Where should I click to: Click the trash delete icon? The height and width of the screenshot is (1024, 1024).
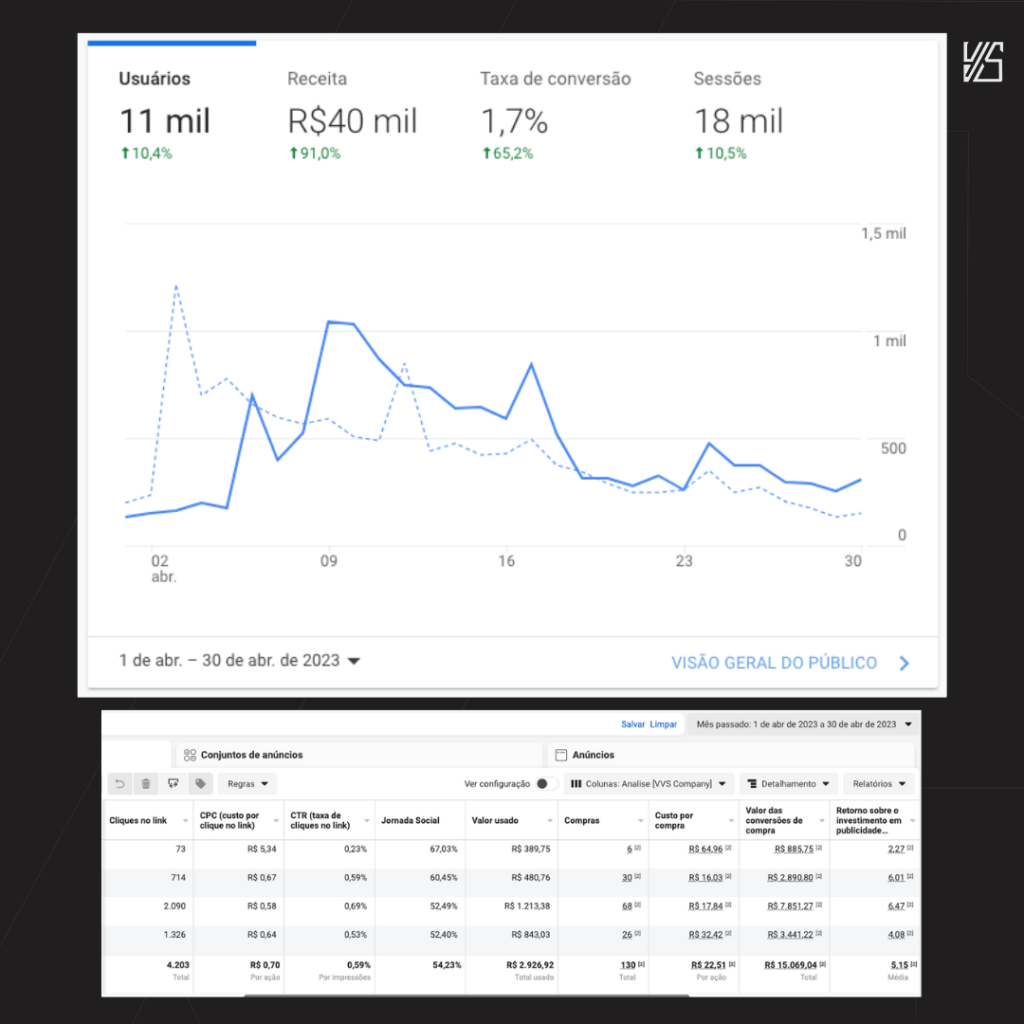147,784
